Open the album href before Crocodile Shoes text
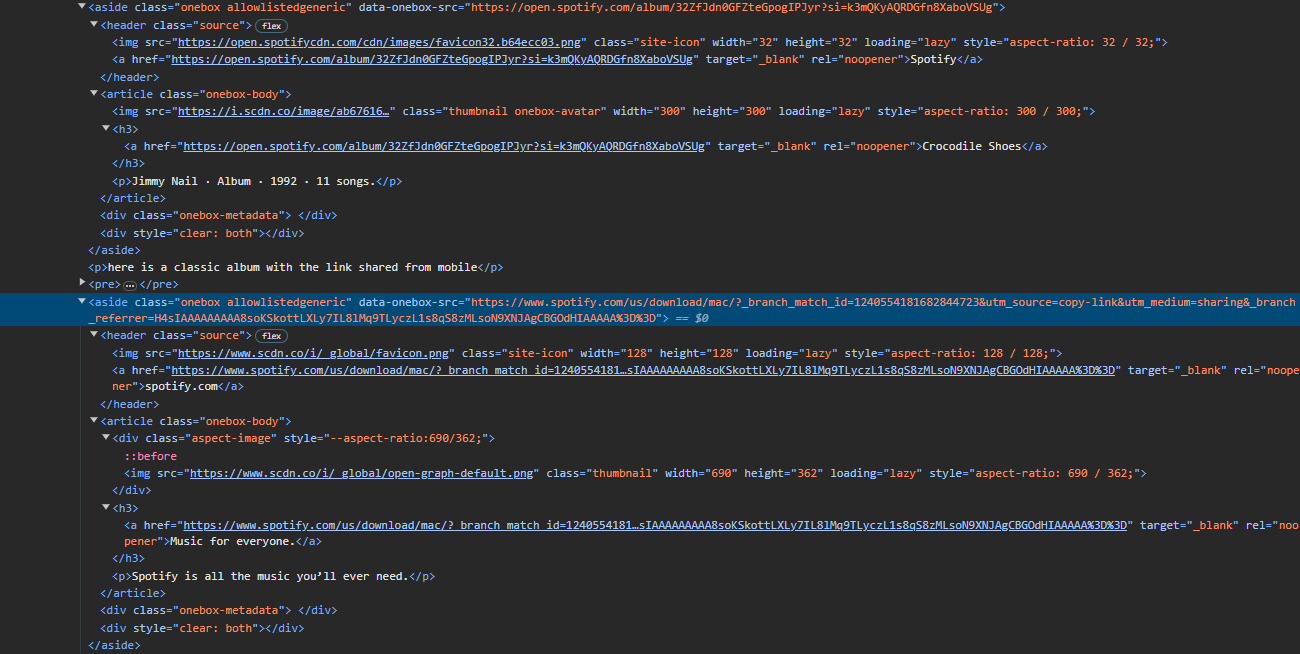1300x654 pixels. 443,146
